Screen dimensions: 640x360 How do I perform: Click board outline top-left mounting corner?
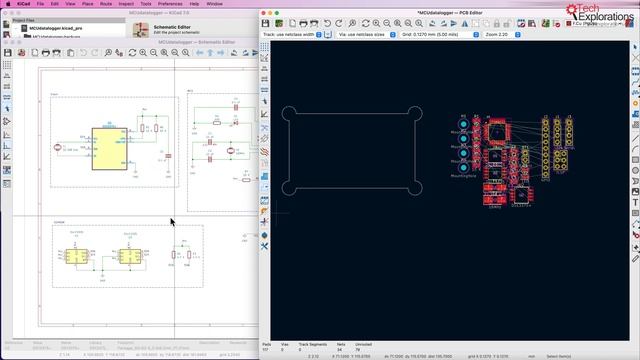point(289,113)
